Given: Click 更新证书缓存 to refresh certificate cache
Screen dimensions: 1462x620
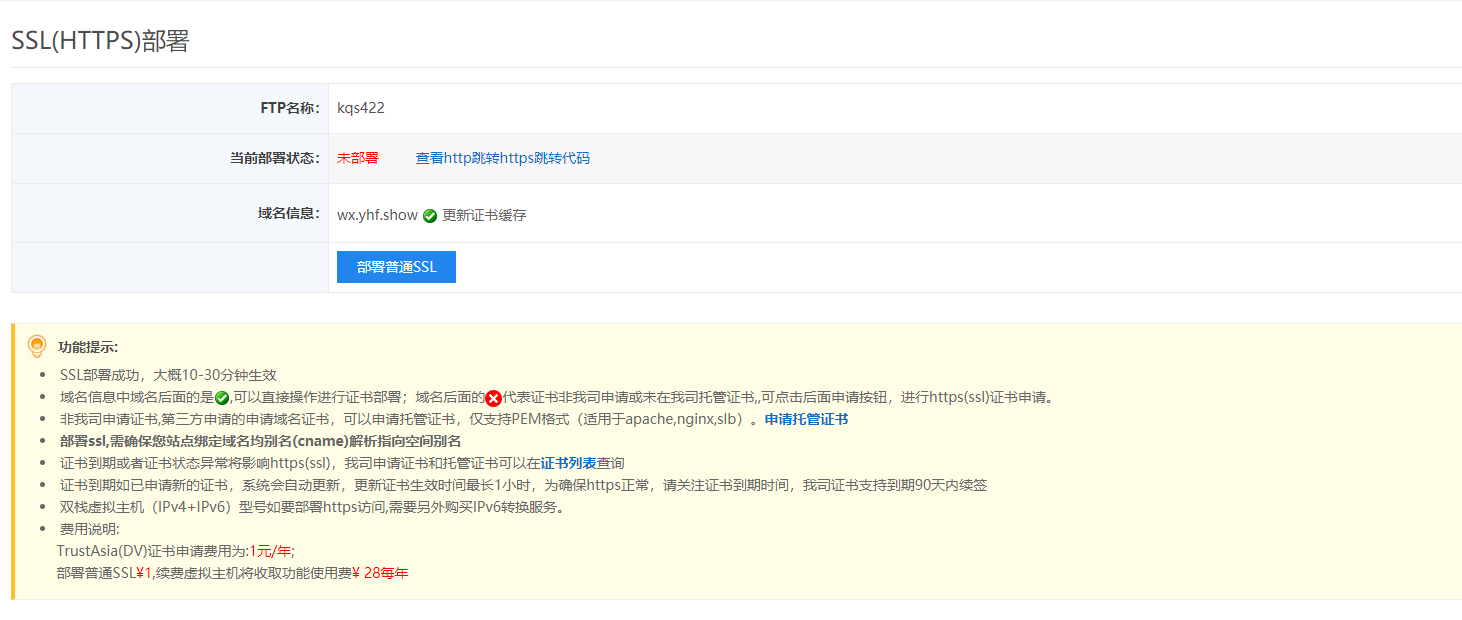Looking at the screenshot, I should [x=484, y=215].
